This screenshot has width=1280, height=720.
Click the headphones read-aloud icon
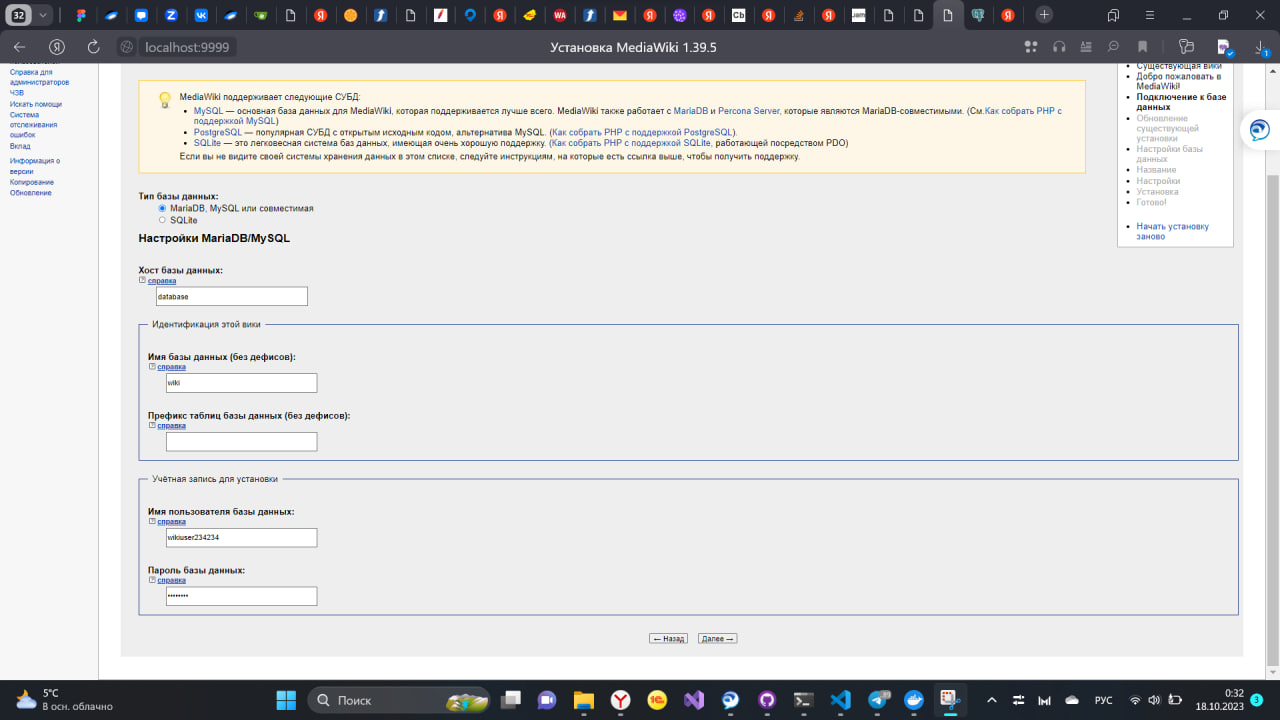point(1060,47)
